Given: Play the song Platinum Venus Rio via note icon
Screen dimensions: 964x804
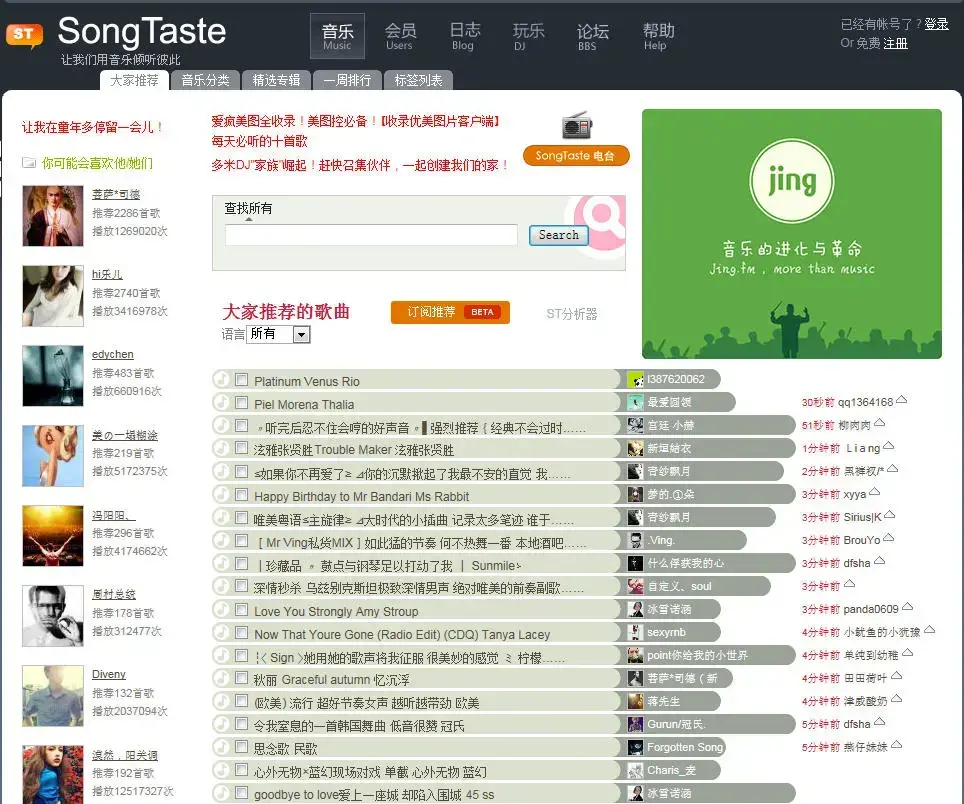Looking at the screenshot, I should [221, 380].
